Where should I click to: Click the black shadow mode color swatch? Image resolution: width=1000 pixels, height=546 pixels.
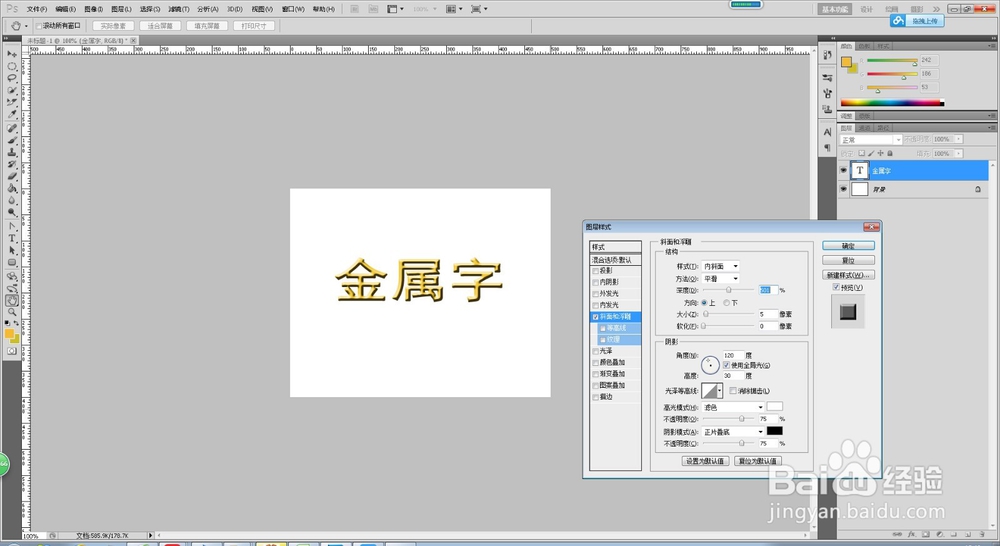point(774,431)
